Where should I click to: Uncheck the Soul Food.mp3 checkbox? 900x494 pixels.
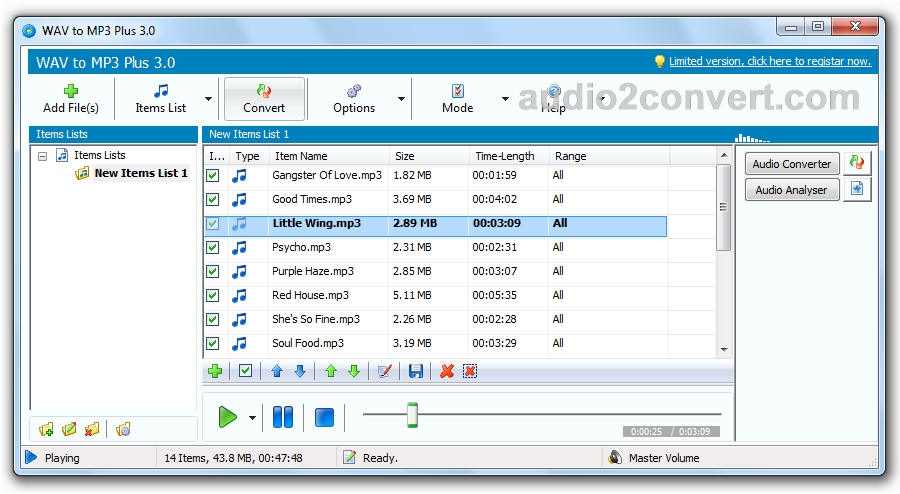[213, 343]
